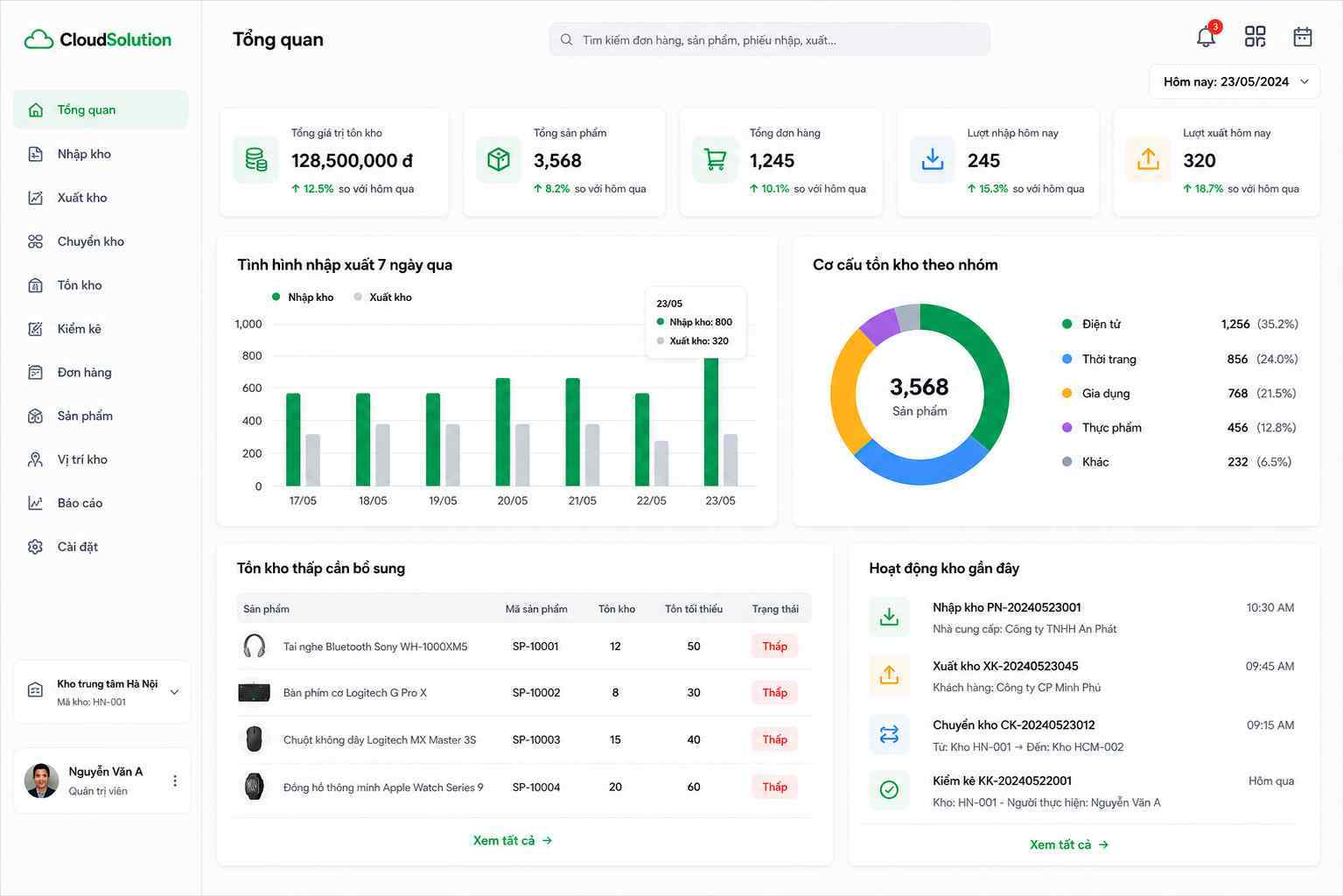This screenshot has height=896, width=1343.
Task: Open Cài đặt settings in sidebar
Action: (x=101, y=547)
